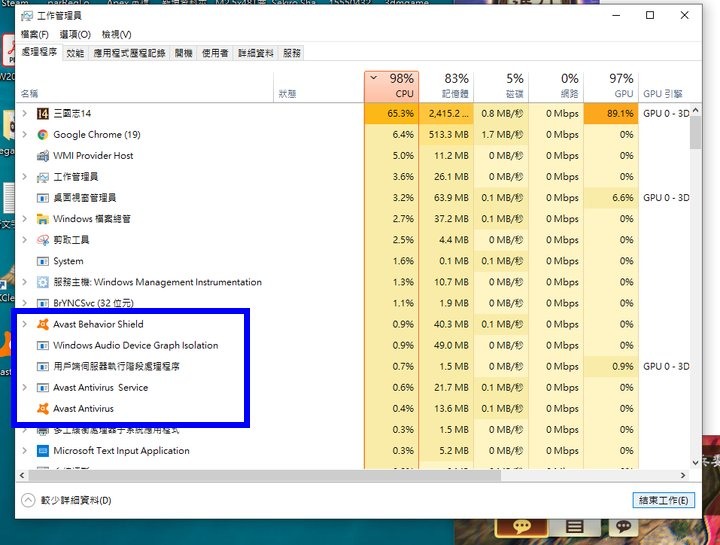
Task: Click the 三國志14 process icon
Action: pos(43,113)
